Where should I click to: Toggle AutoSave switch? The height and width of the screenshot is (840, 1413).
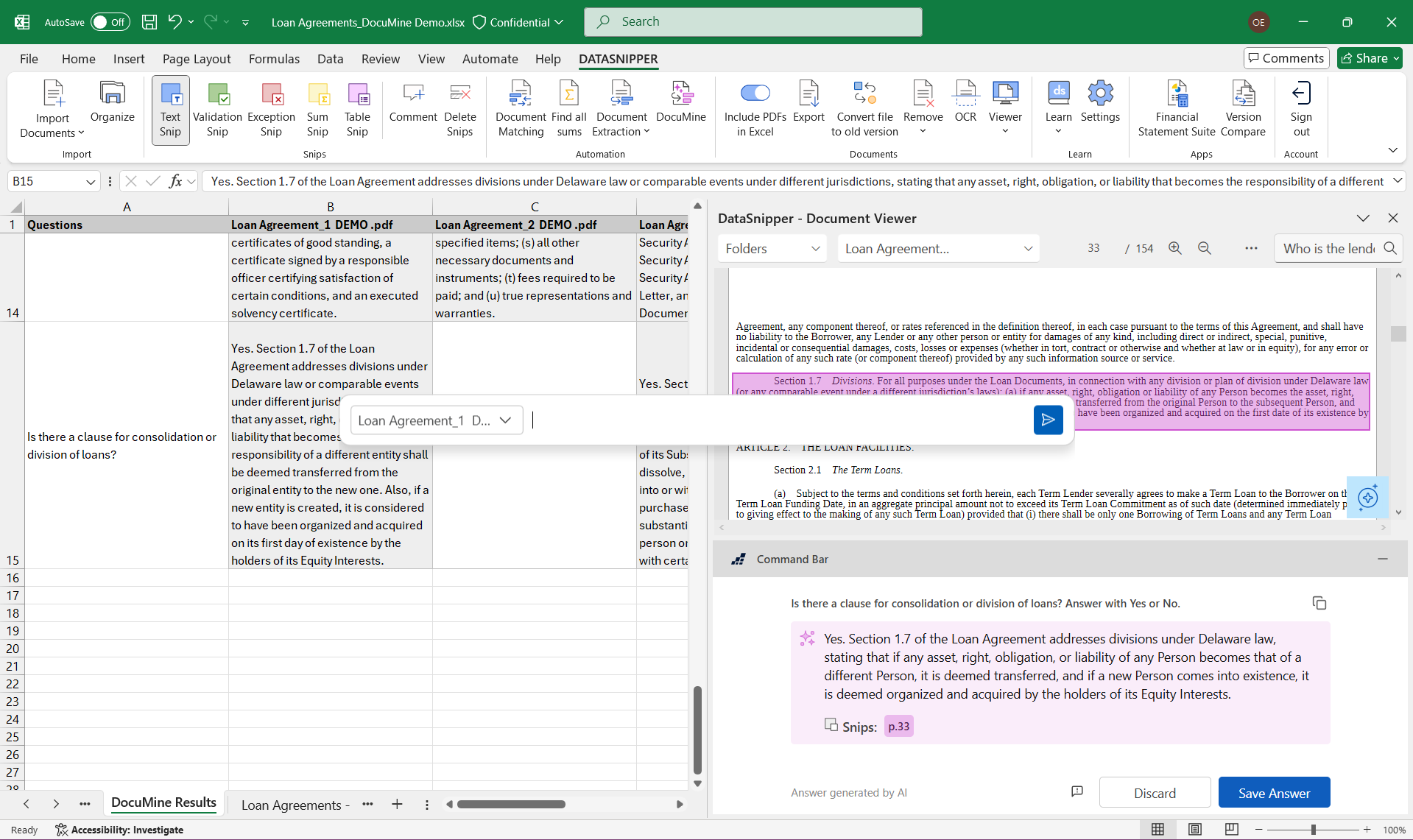pyautogui.click(x=110, y=22)
